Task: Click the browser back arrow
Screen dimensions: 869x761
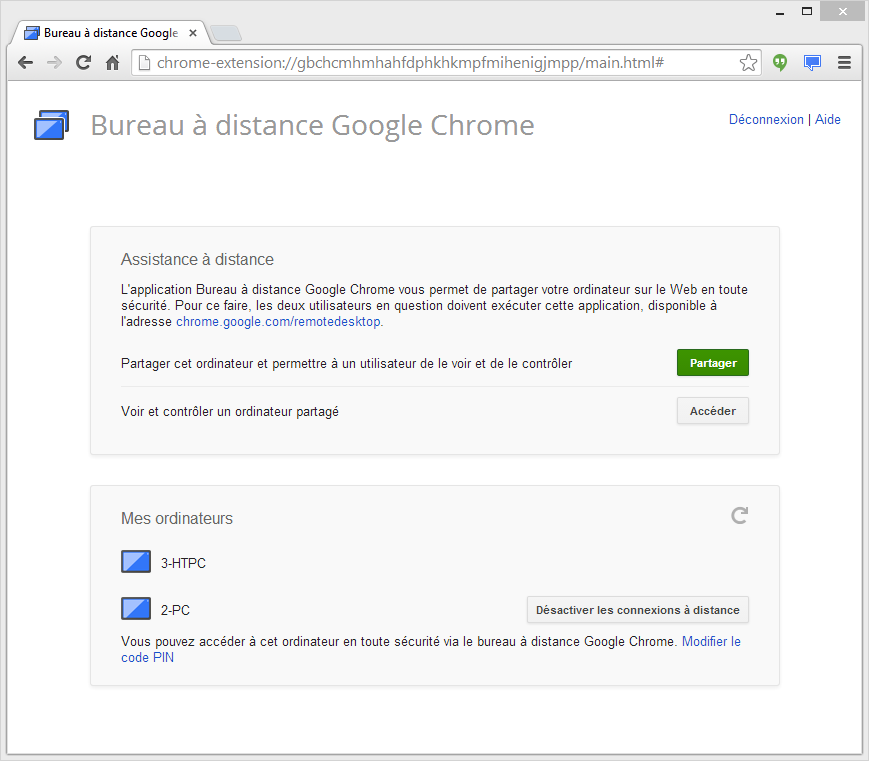Action: click(x=26, y=62)
